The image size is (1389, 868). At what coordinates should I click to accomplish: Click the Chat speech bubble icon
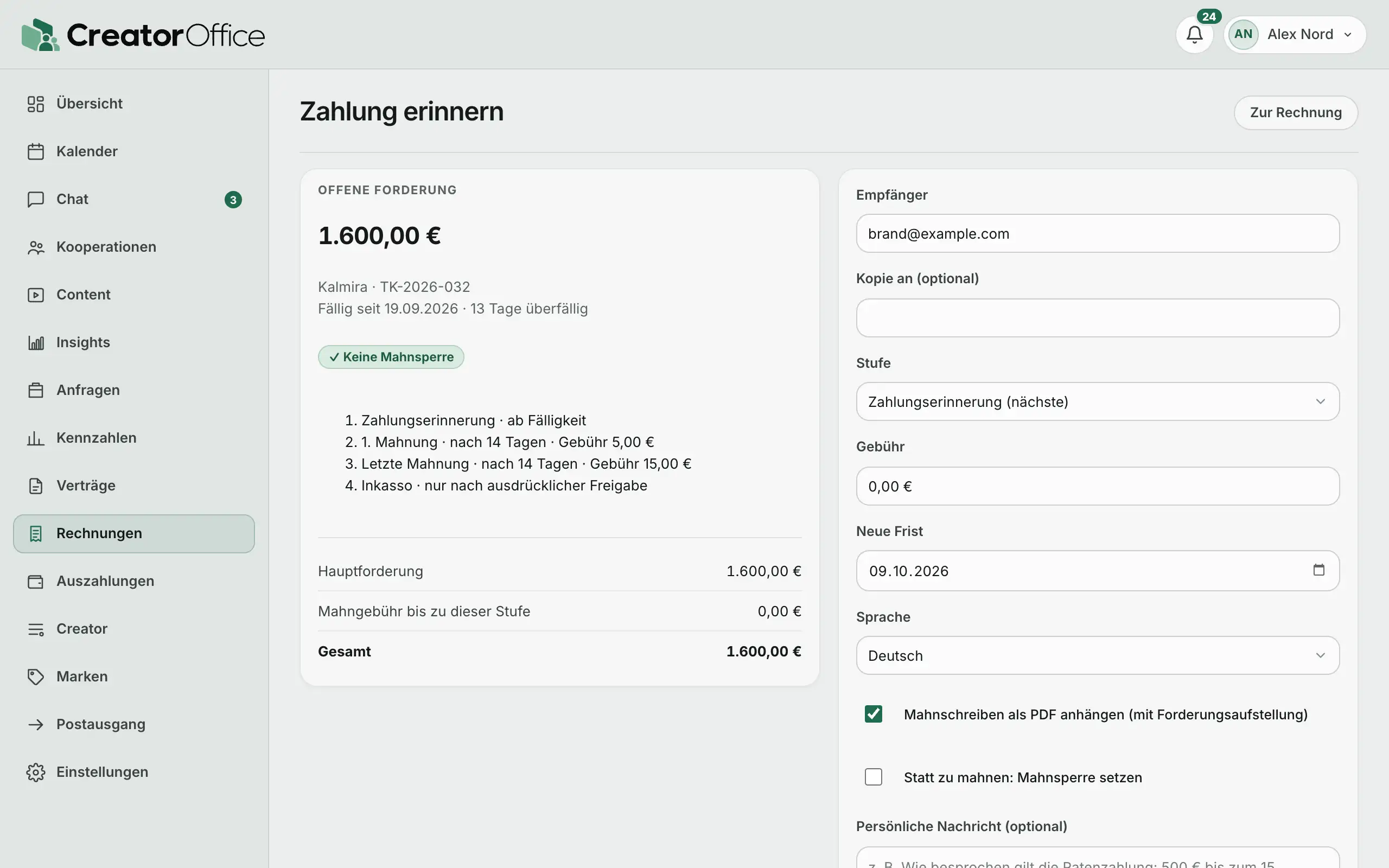(x=36, y=199)
